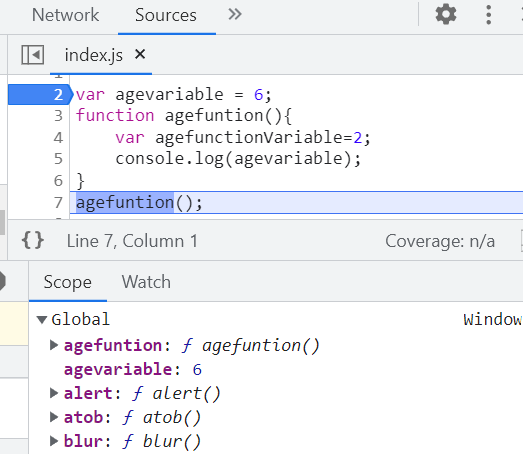The image size is (523, 454).
Task: Expand the alert function entry
Action: pyautogui.click(x=54, y=393)
